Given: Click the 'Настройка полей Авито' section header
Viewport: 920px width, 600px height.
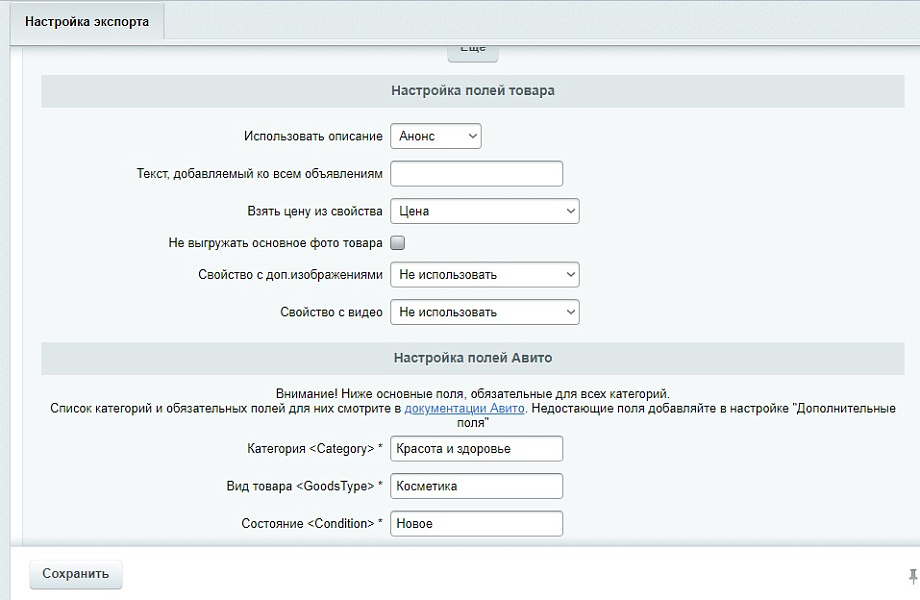Looking at the screenshot, I should pos(472,358).
